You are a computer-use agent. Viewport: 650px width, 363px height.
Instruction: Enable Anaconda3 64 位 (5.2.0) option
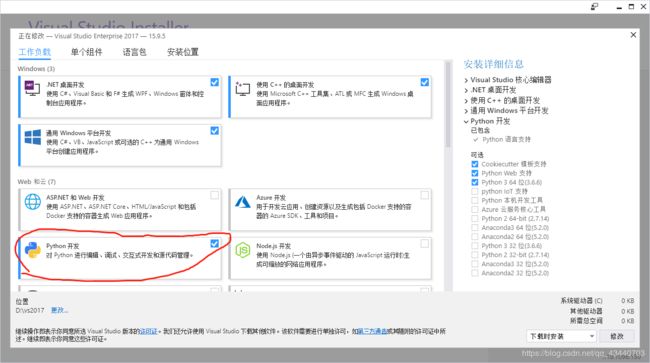click(x=475, y=227)
